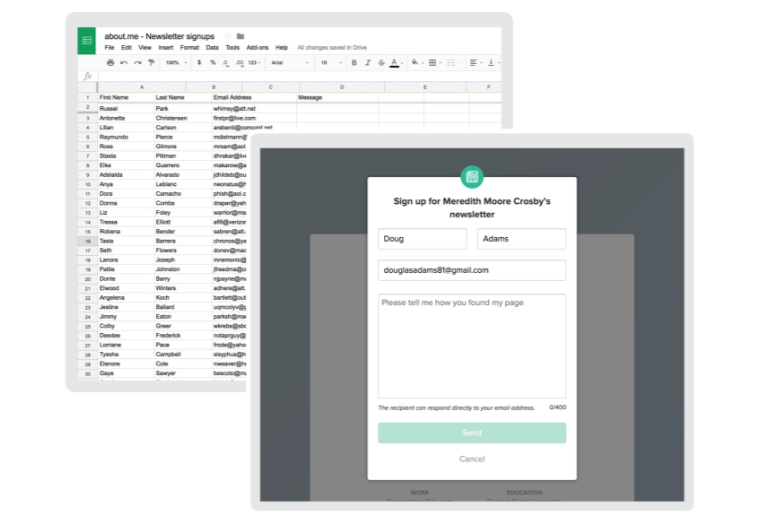The width and height of the screenshot is (760, 514).
Task: Open the zoom 100% dropdown
Action: coord(176,63)
